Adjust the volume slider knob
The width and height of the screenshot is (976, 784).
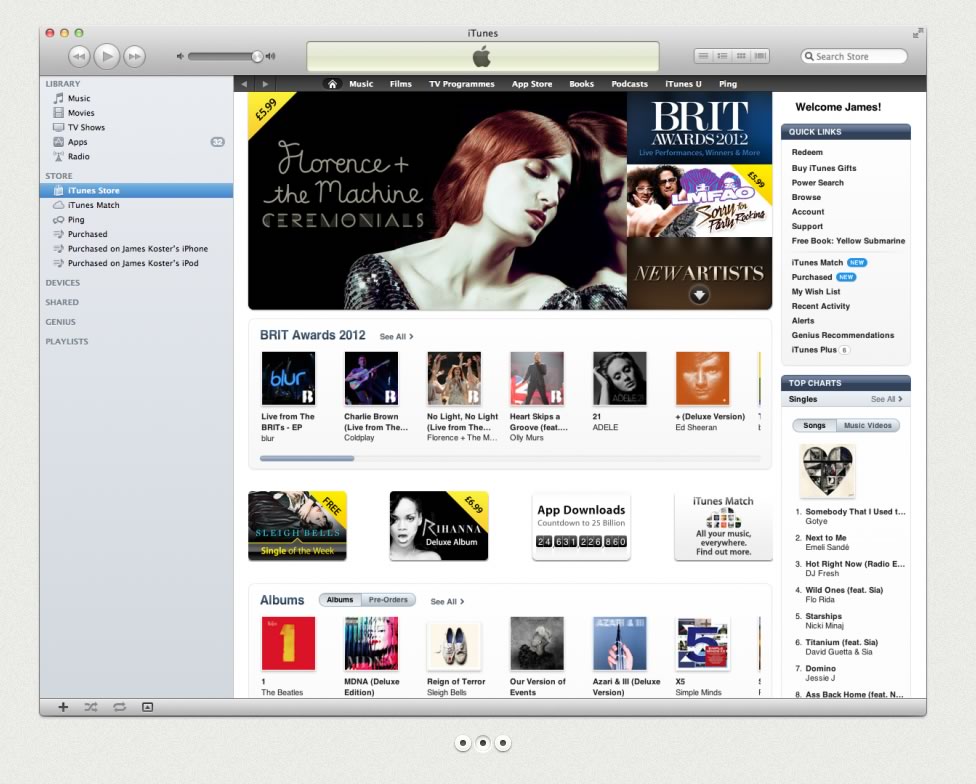(x=257, y=57)
